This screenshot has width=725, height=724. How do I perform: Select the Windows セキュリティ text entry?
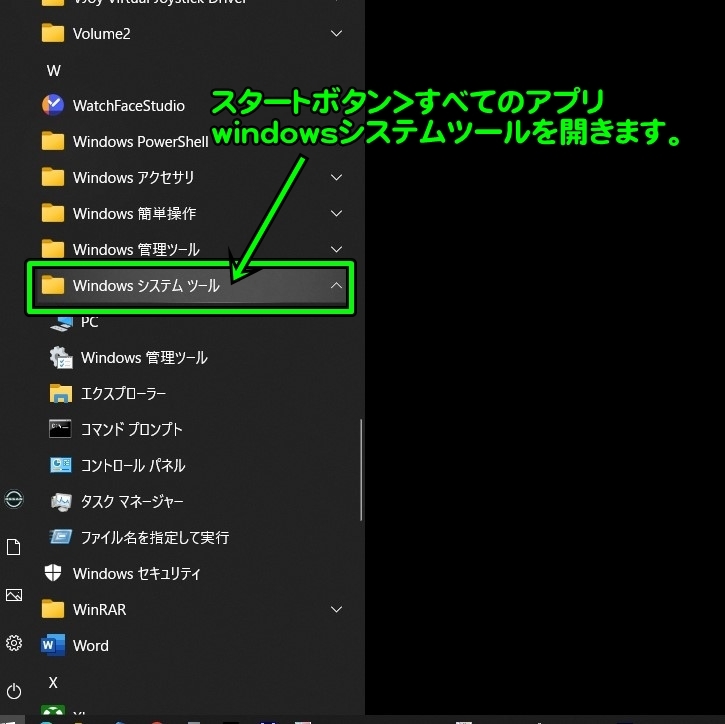pos(137,574)
